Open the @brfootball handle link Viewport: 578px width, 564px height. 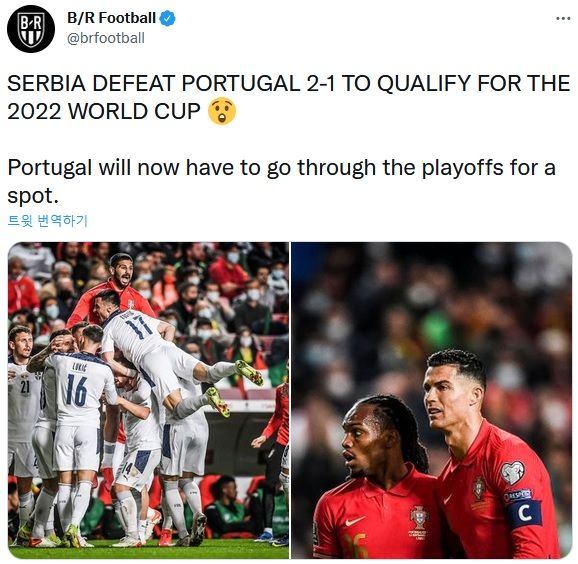coord(106,38)
